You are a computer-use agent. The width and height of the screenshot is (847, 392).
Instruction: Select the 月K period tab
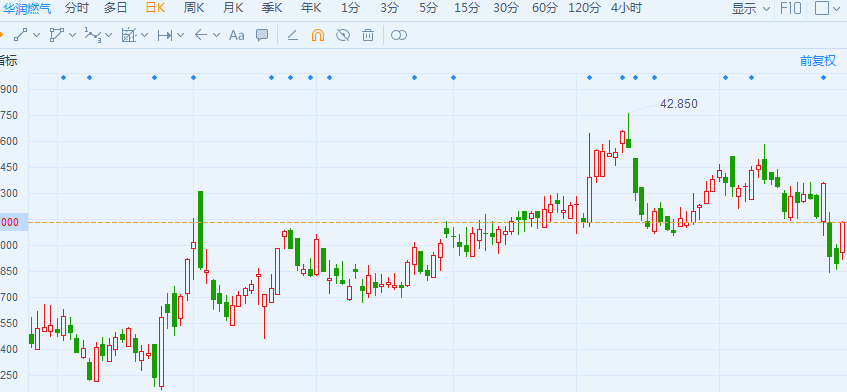click(x=233, y=8)
